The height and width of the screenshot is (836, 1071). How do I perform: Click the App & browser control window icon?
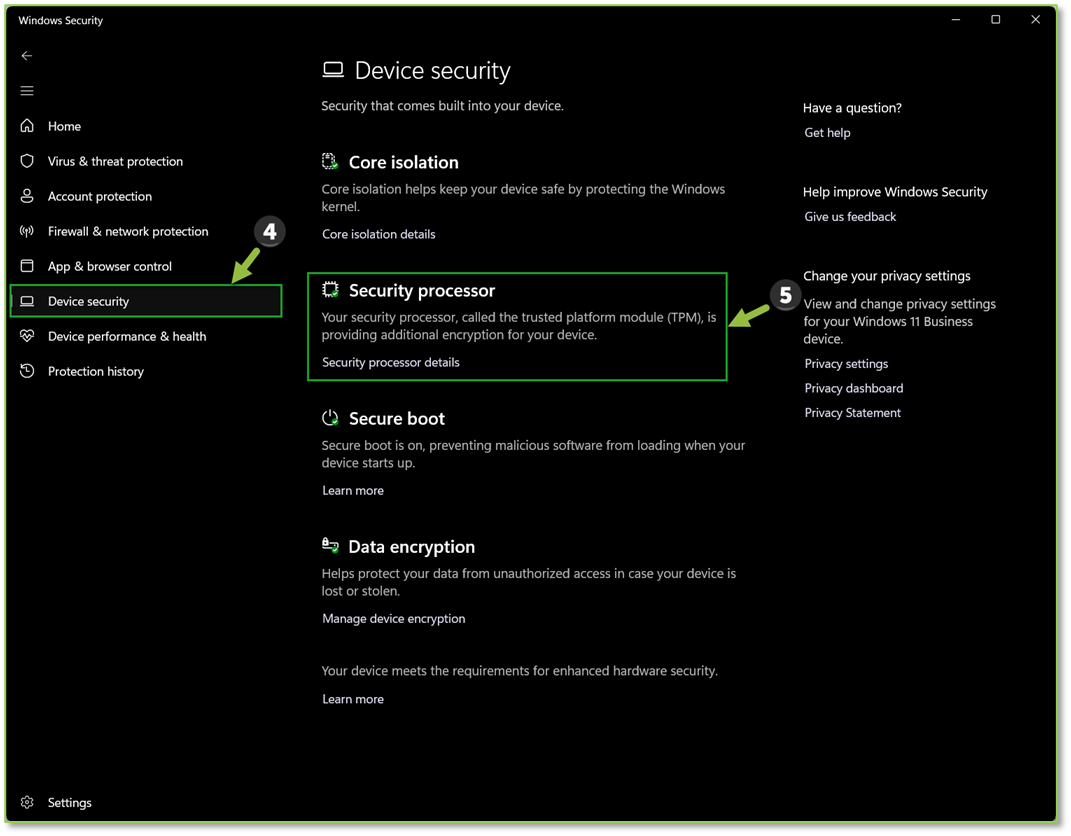(27, 266)
